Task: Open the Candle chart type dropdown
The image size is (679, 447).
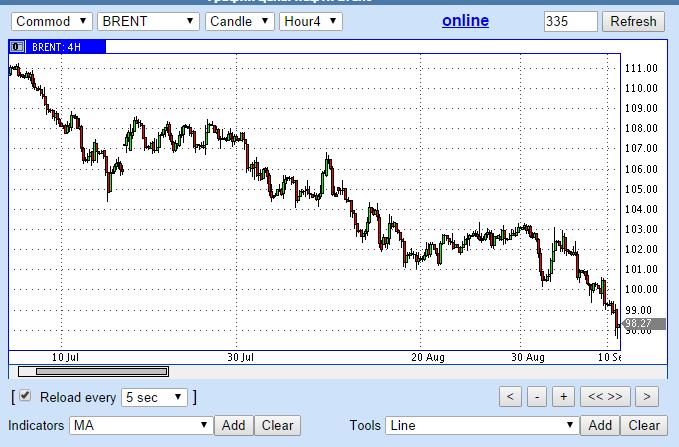Action: point(240,21)
